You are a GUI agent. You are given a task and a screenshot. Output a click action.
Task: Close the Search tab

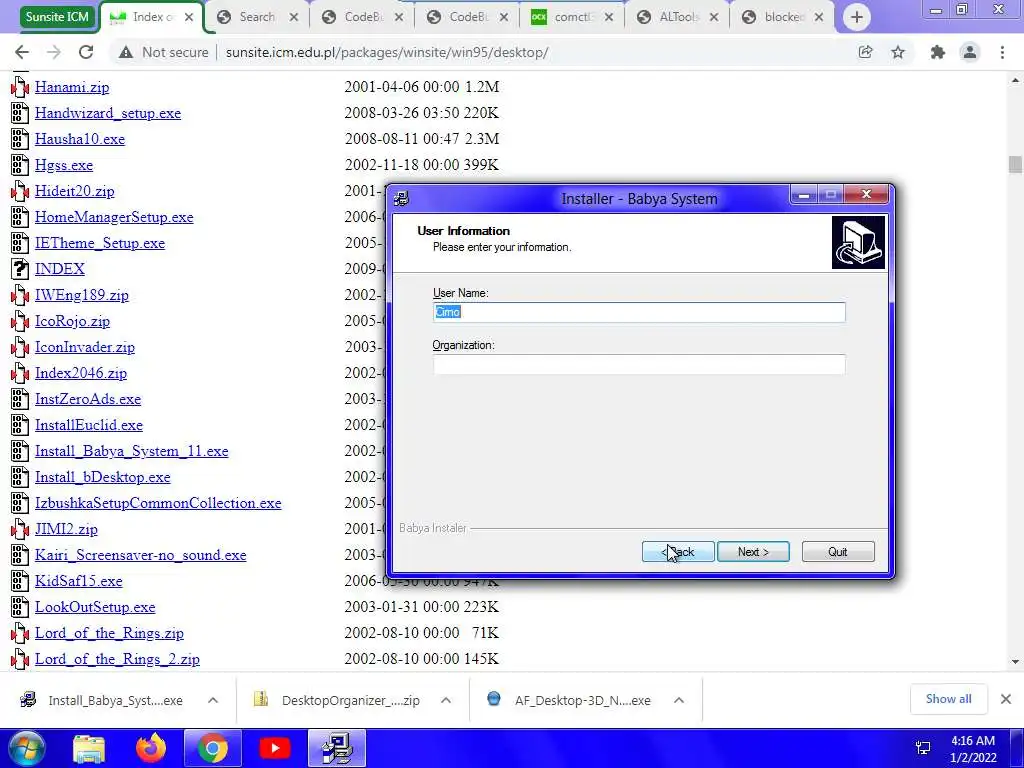(x=294, y=17)
